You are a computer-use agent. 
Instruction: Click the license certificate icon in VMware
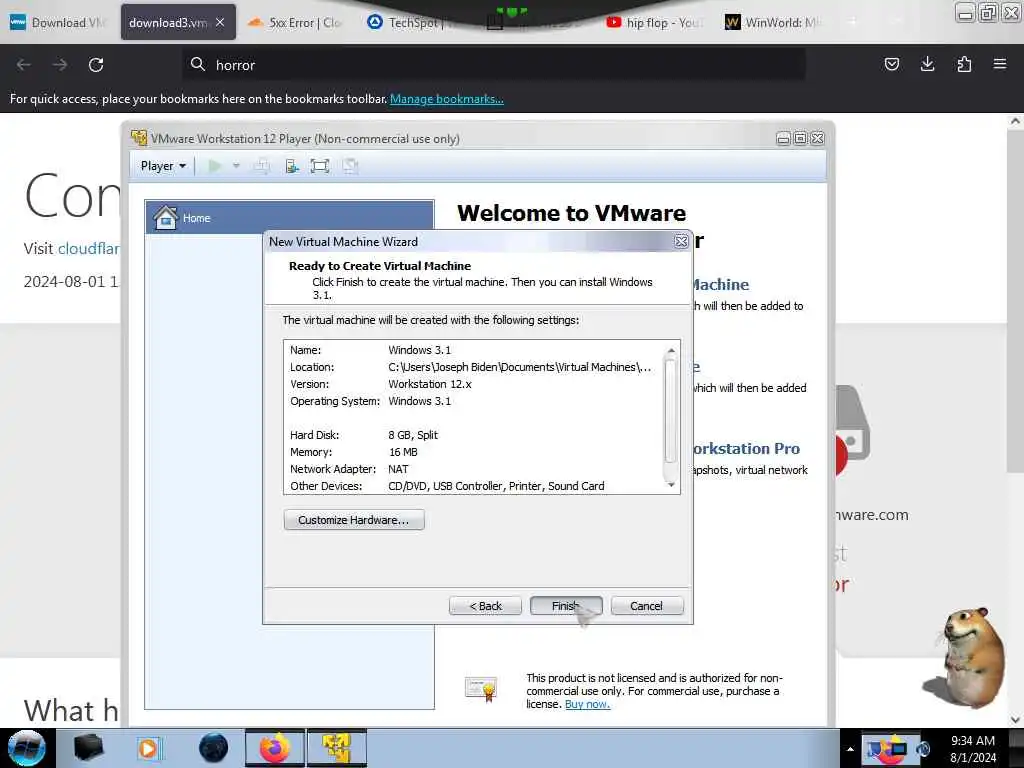(x=481, y=689)
